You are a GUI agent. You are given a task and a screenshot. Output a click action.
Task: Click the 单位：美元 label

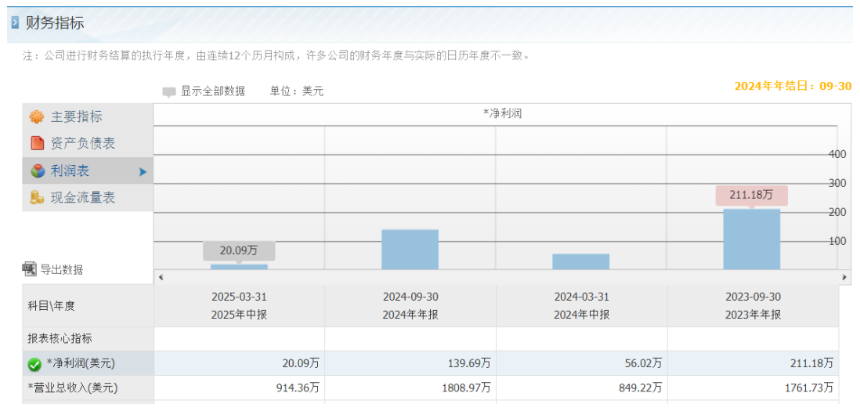[x=296, y=92]
